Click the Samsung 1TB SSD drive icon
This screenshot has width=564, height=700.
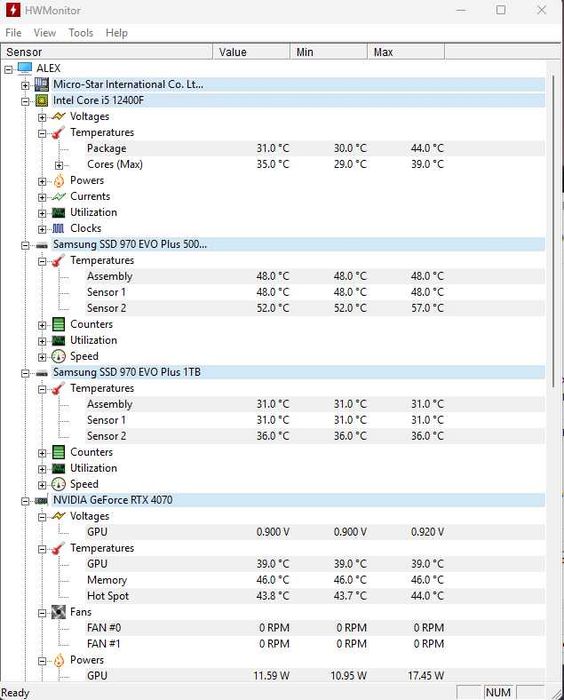coord(42,373)
